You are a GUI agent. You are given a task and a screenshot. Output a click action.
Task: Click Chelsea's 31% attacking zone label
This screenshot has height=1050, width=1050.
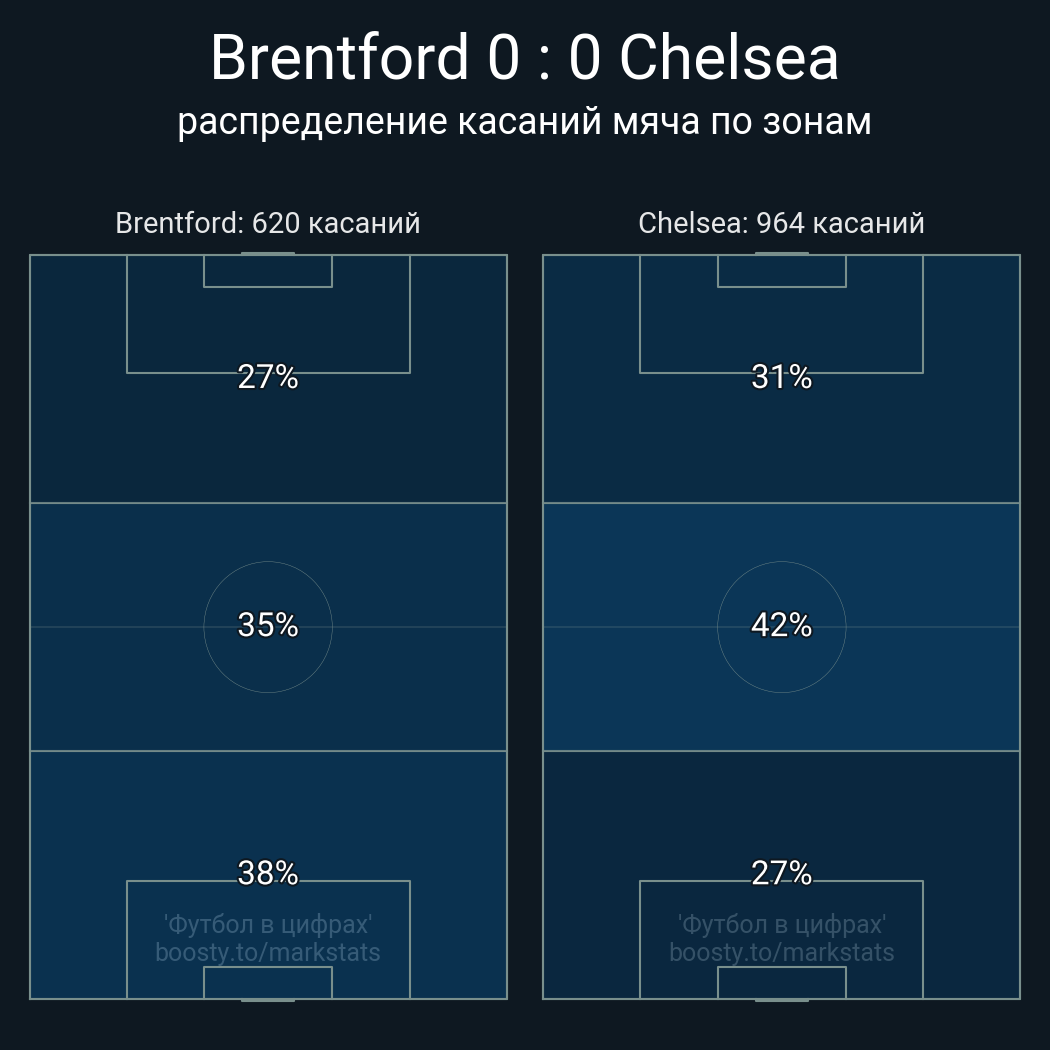[781, 377]
